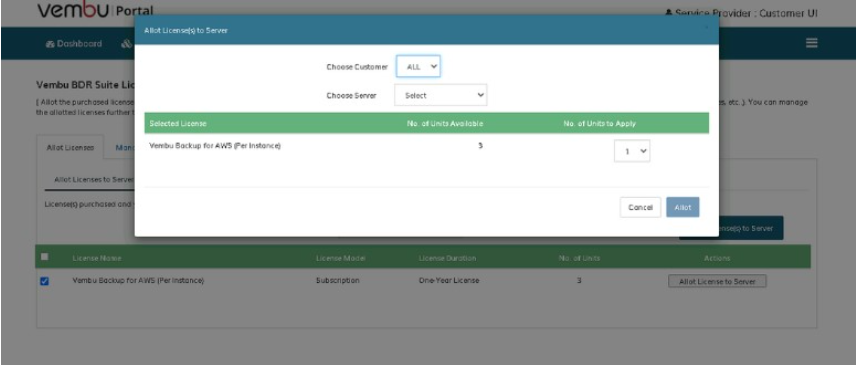Click Selected License header in dialog
Image resolution: width=856 pixels, height=365 pixels.
click(178, 123)
